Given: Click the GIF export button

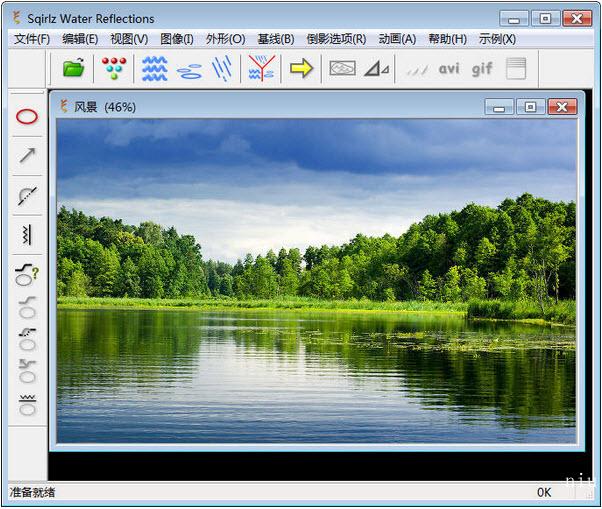Looking at the screenshot, I should 482,68.
